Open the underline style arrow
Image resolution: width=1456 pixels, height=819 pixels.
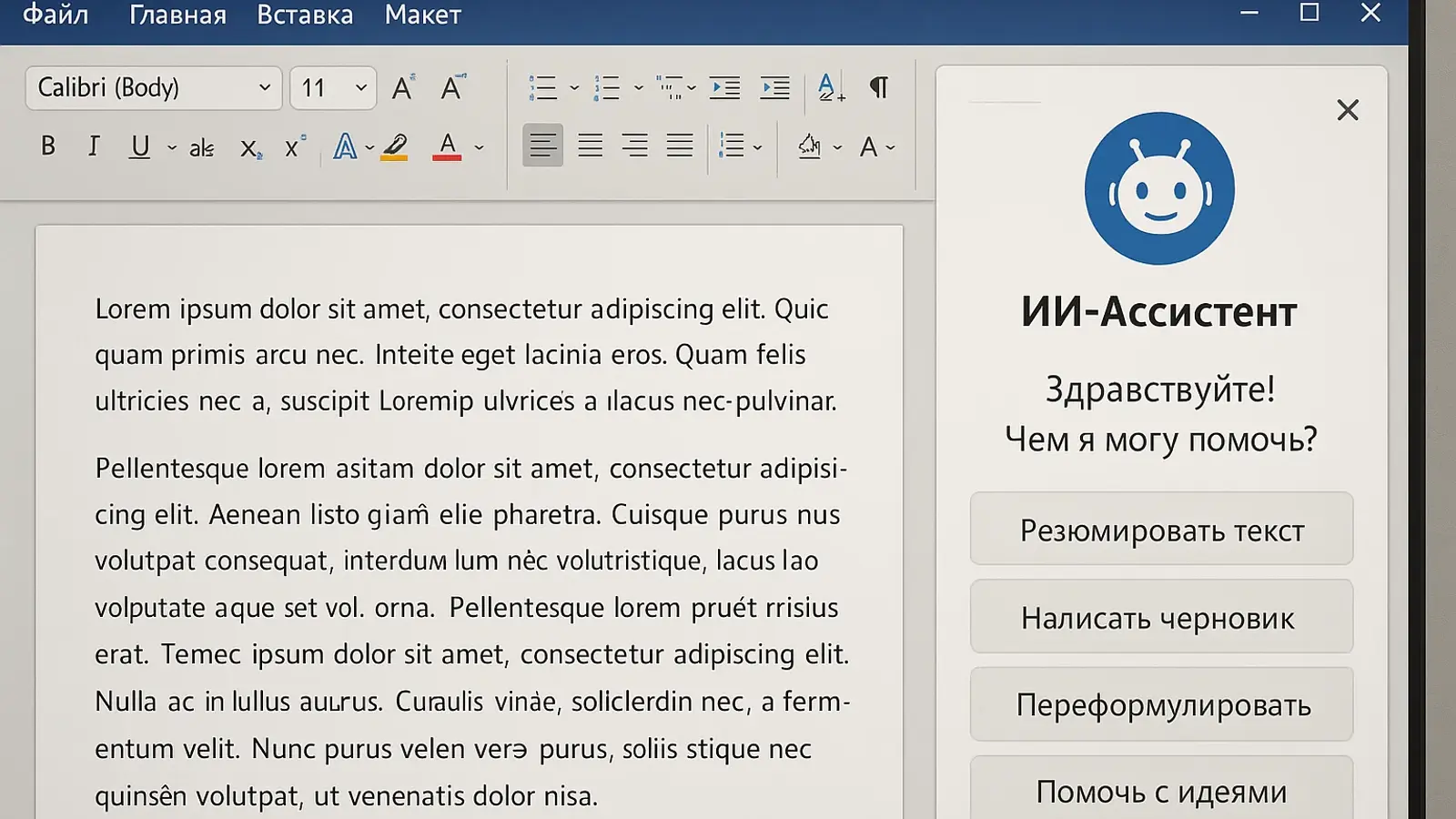(x=172, y=147)
